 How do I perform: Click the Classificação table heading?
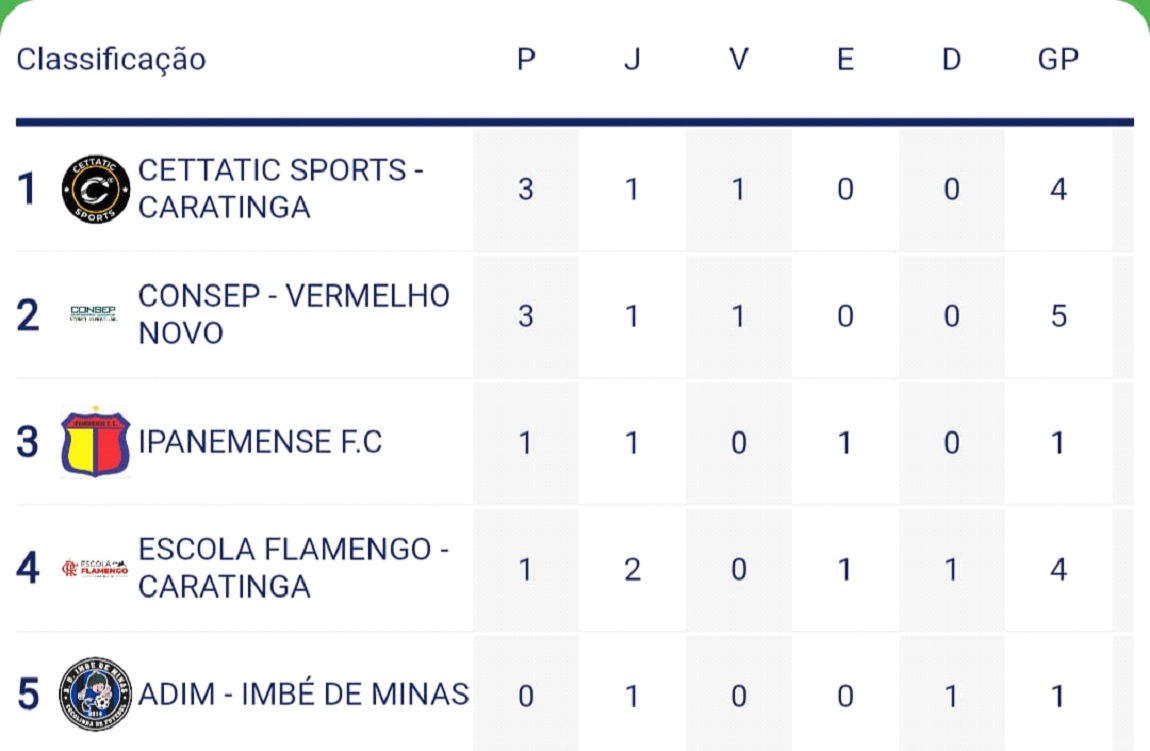coord(111,59)
